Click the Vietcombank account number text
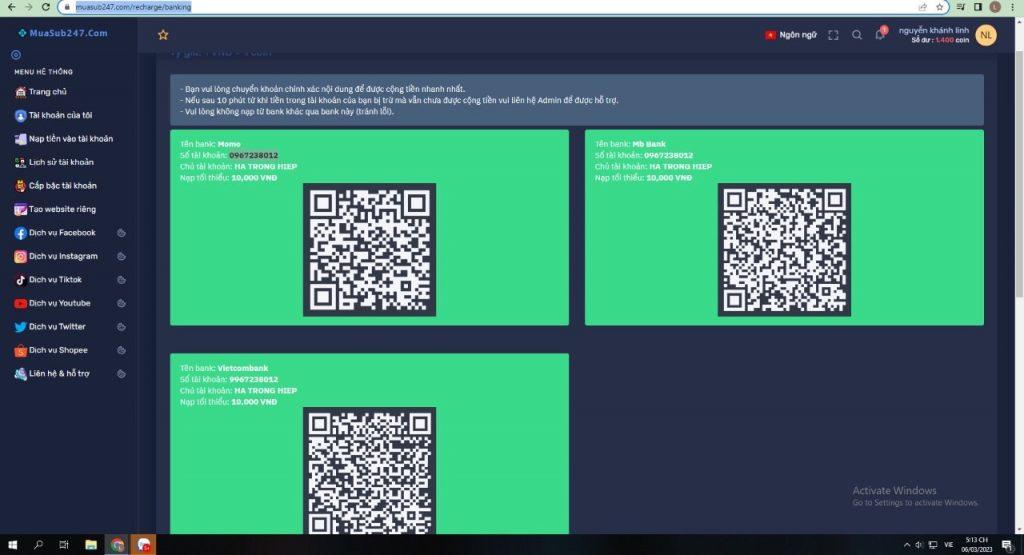Image resolution: width=1024 pixels, height=555 pixels. coord(253,379)
